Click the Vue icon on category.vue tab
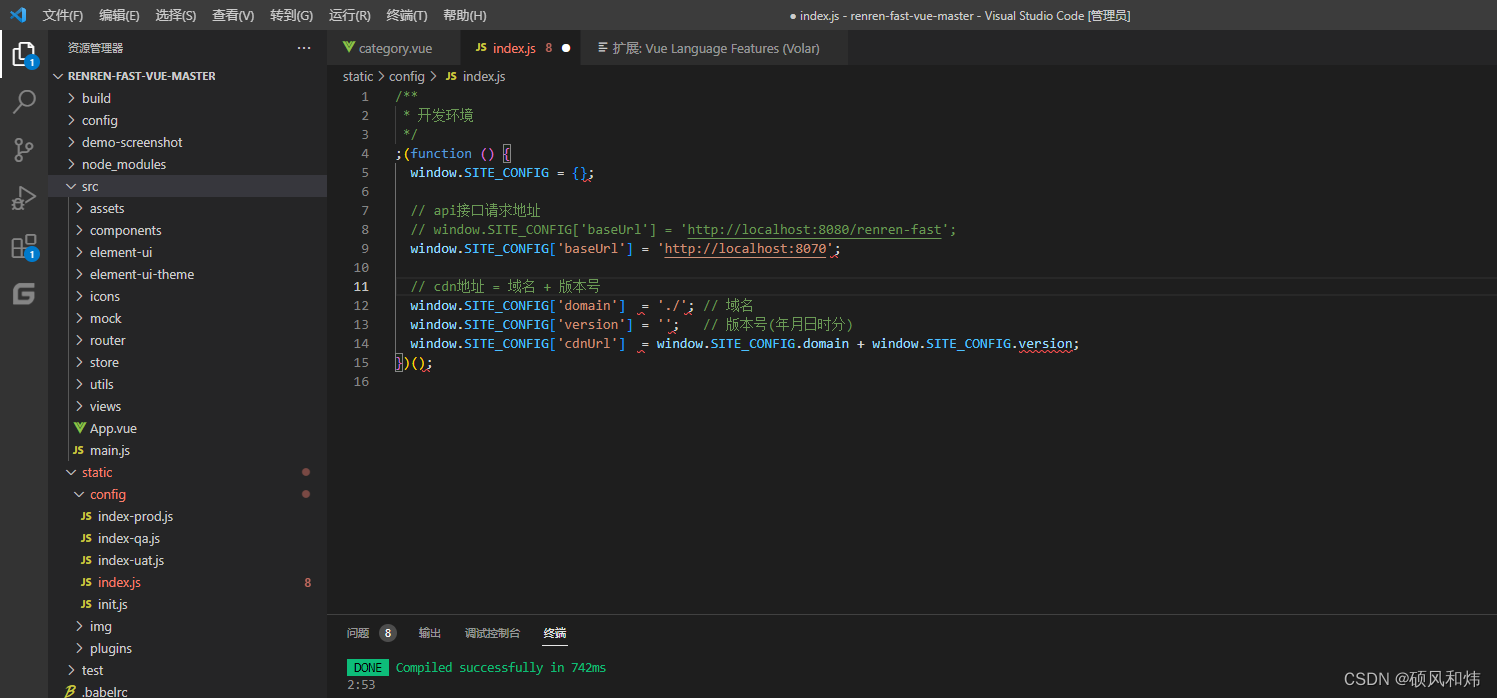 click(349, 48)
